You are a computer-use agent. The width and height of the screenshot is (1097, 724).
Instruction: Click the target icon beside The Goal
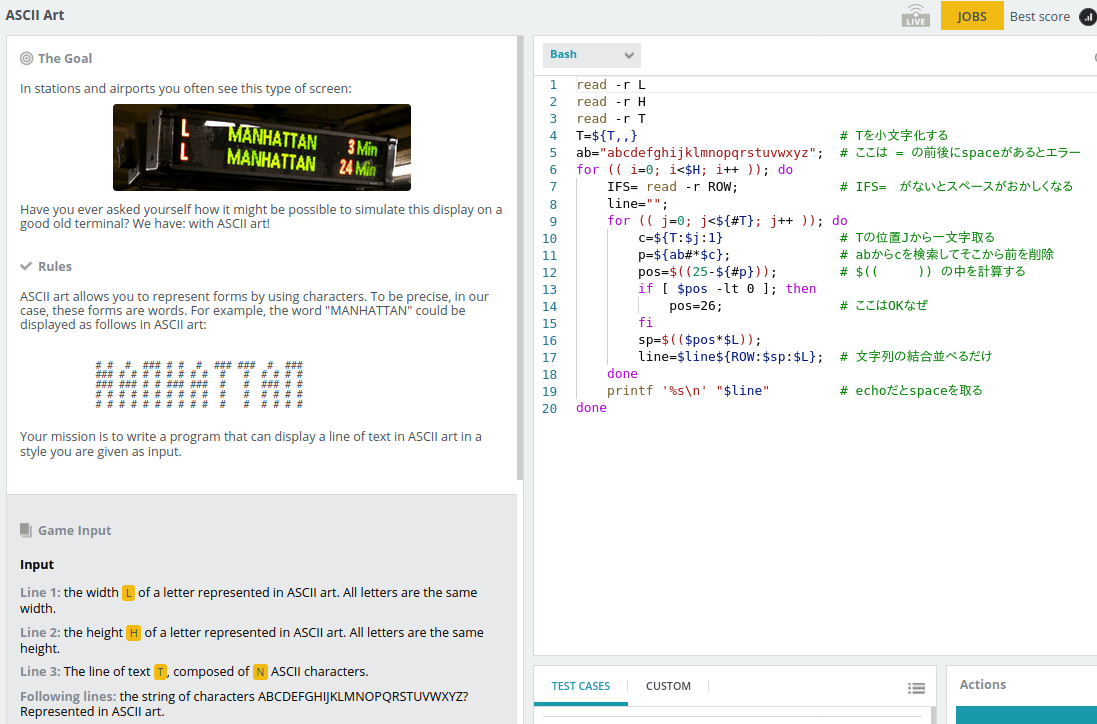(x=27, y=59)
